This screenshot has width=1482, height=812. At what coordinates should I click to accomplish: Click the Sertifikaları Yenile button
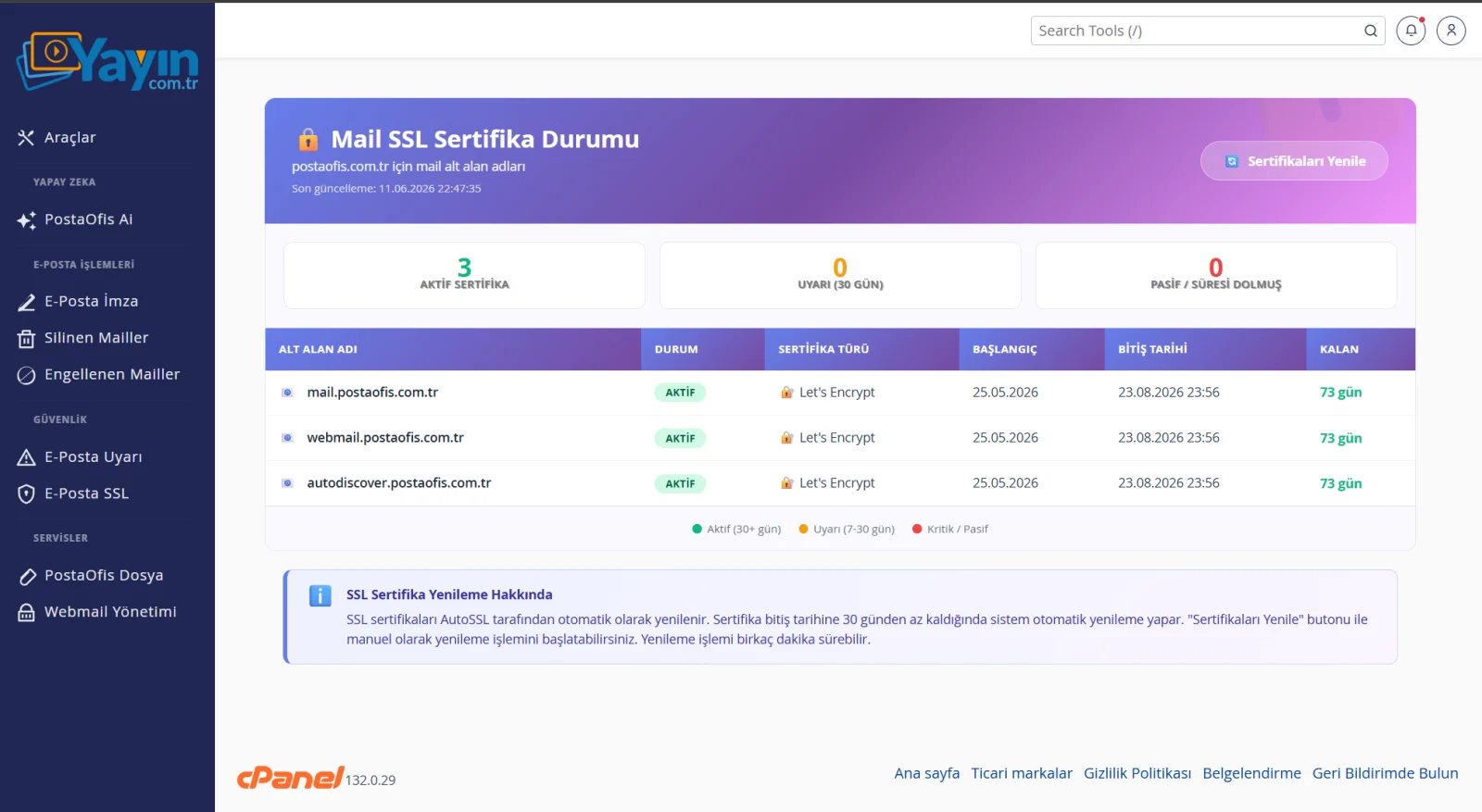pos(1294,161)
